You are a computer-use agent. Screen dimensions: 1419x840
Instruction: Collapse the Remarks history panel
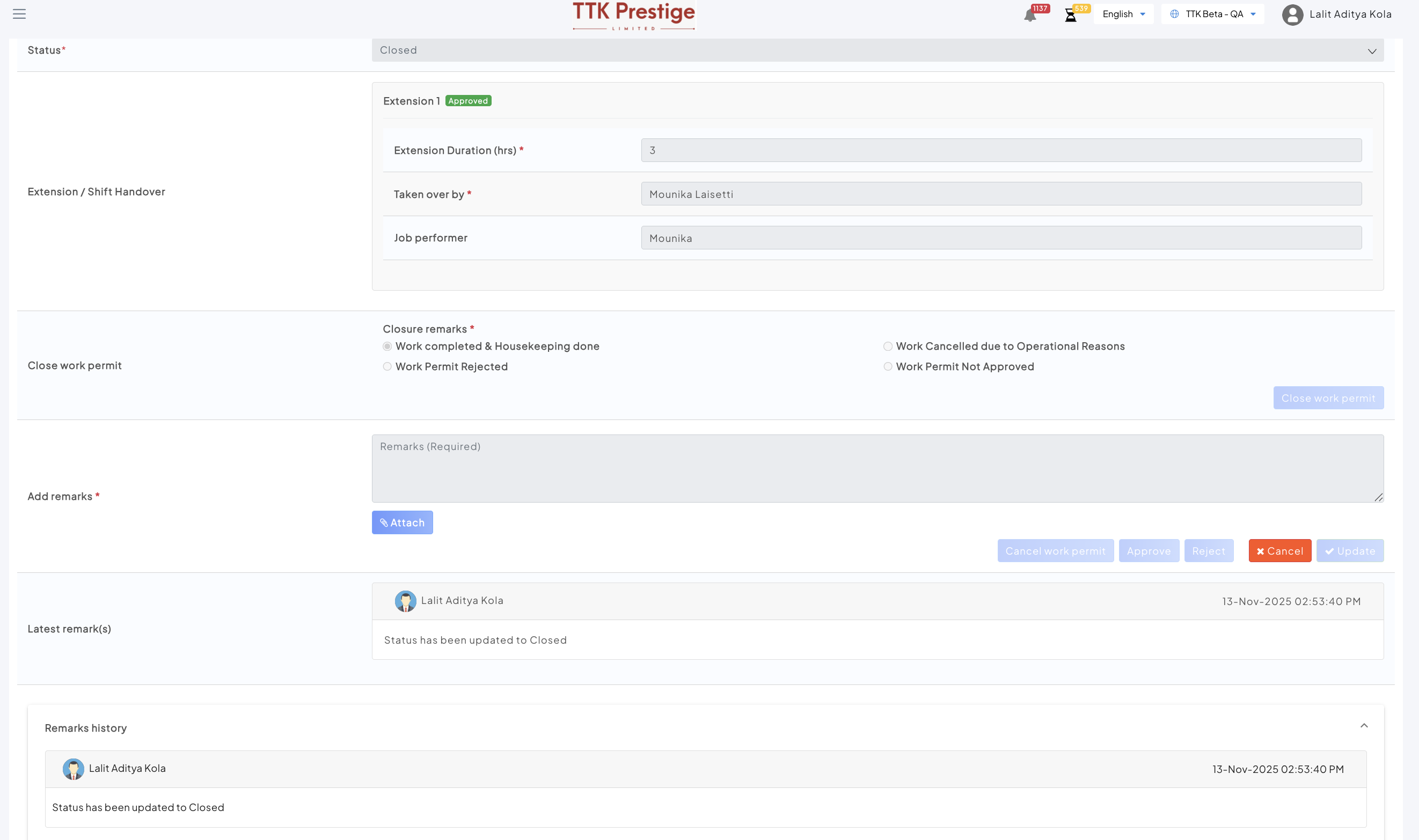point(1364,726)
